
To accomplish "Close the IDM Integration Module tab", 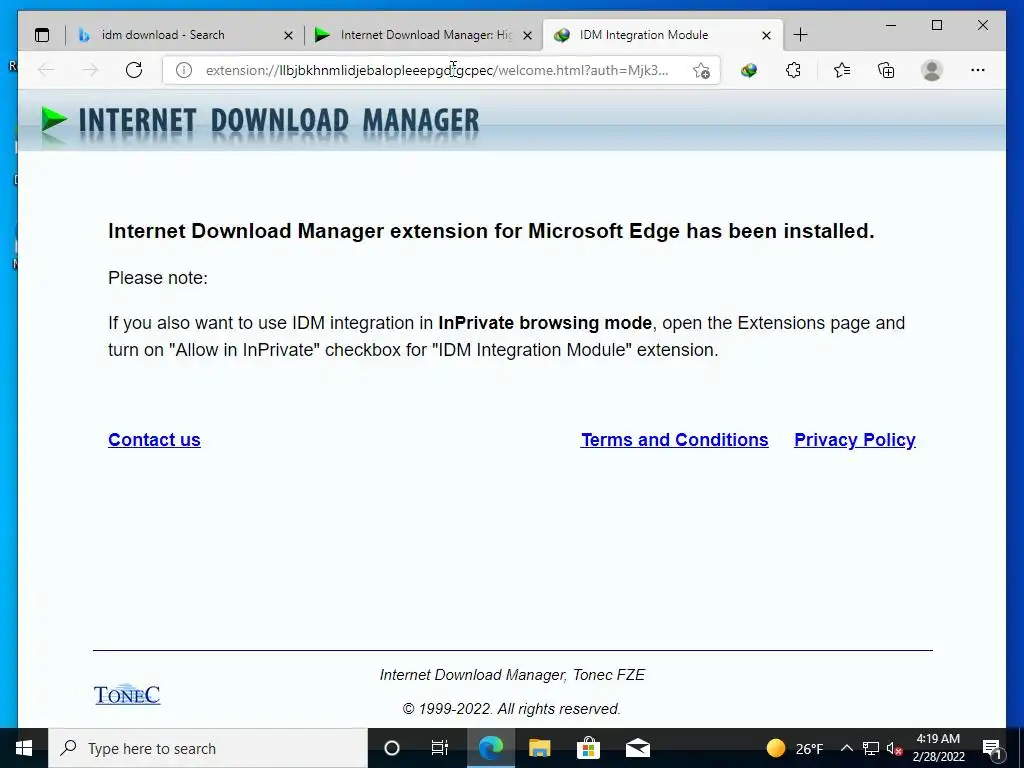I will point(767,35).
